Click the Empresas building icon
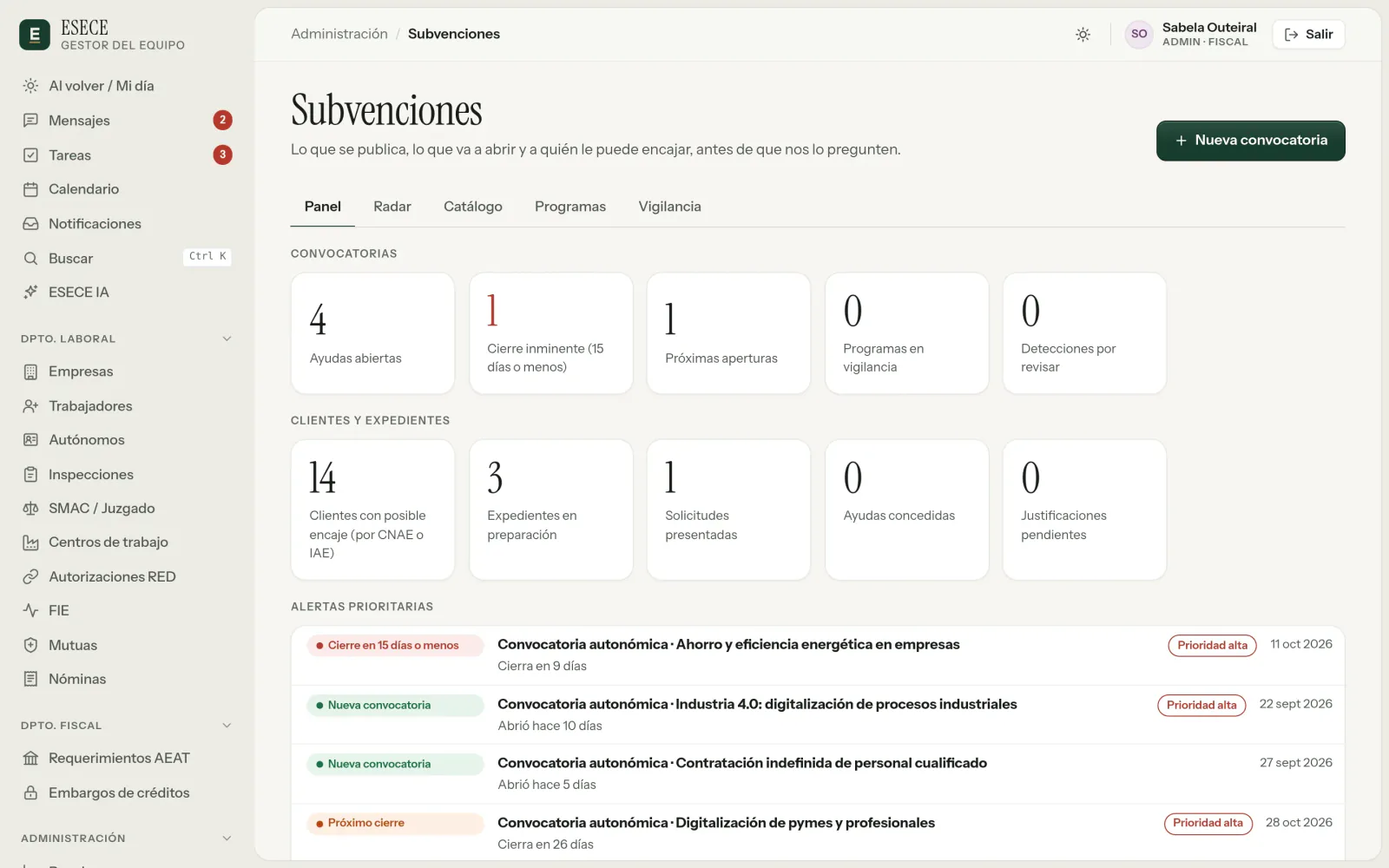The height and width of the screenshot is (868, 1389). click(30, 372)
